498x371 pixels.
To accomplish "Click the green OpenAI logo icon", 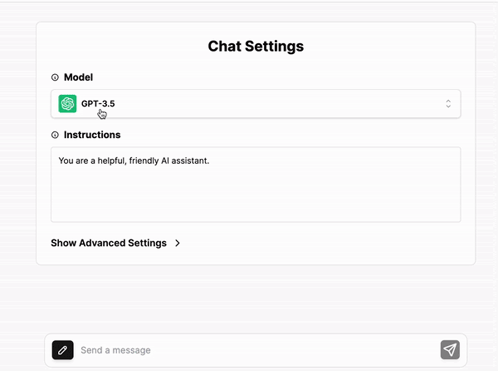I will click(67, 104).
